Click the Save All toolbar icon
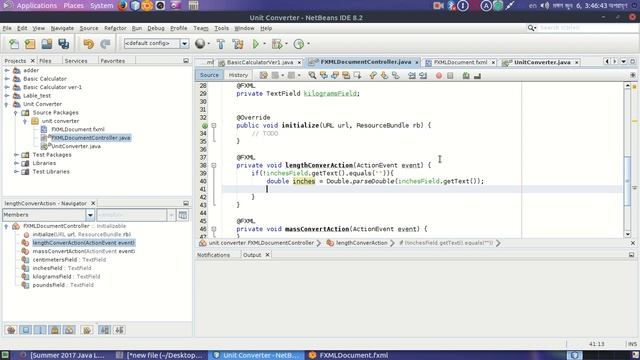Image resolution: width=640 pixels, height=360 pixels. click(64, 44)
